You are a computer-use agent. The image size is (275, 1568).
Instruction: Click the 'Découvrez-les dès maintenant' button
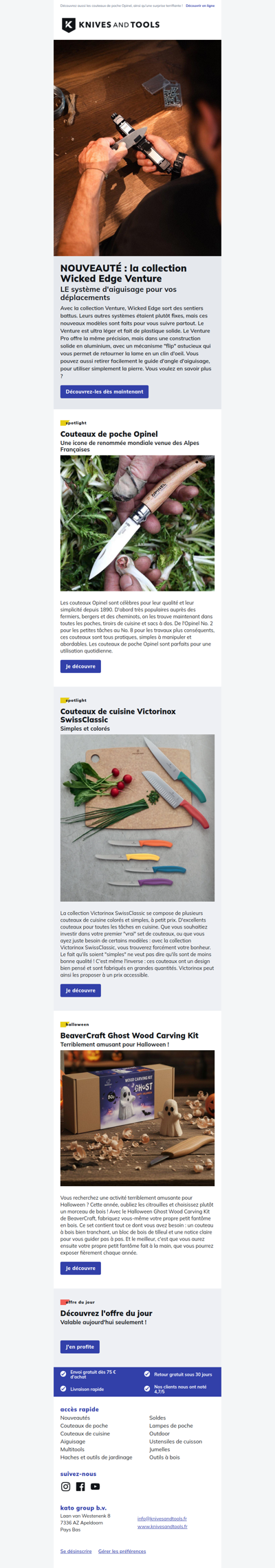click(104, 391)
